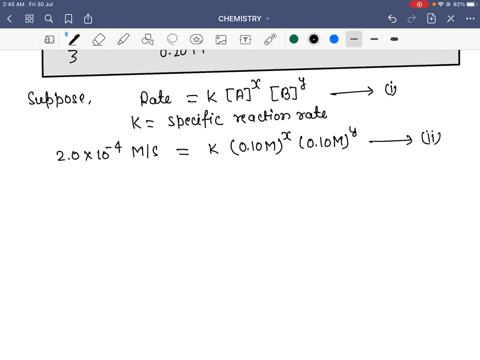480x360 pixels.
Task: Close the editing toolbar with X
Action: tap(451, 19)
